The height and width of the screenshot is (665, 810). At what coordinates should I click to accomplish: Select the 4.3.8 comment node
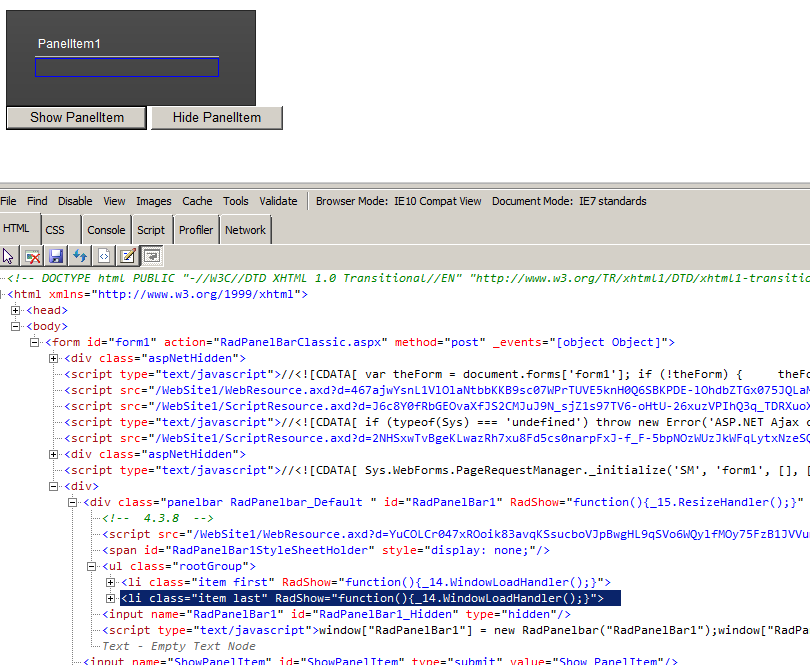coord(158,519)
